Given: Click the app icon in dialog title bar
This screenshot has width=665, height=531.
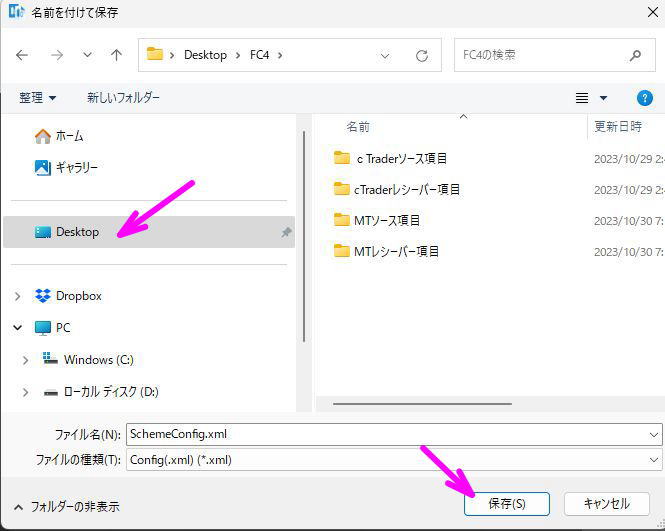Looking at the screenshot, I should click(x=16, y=11).
